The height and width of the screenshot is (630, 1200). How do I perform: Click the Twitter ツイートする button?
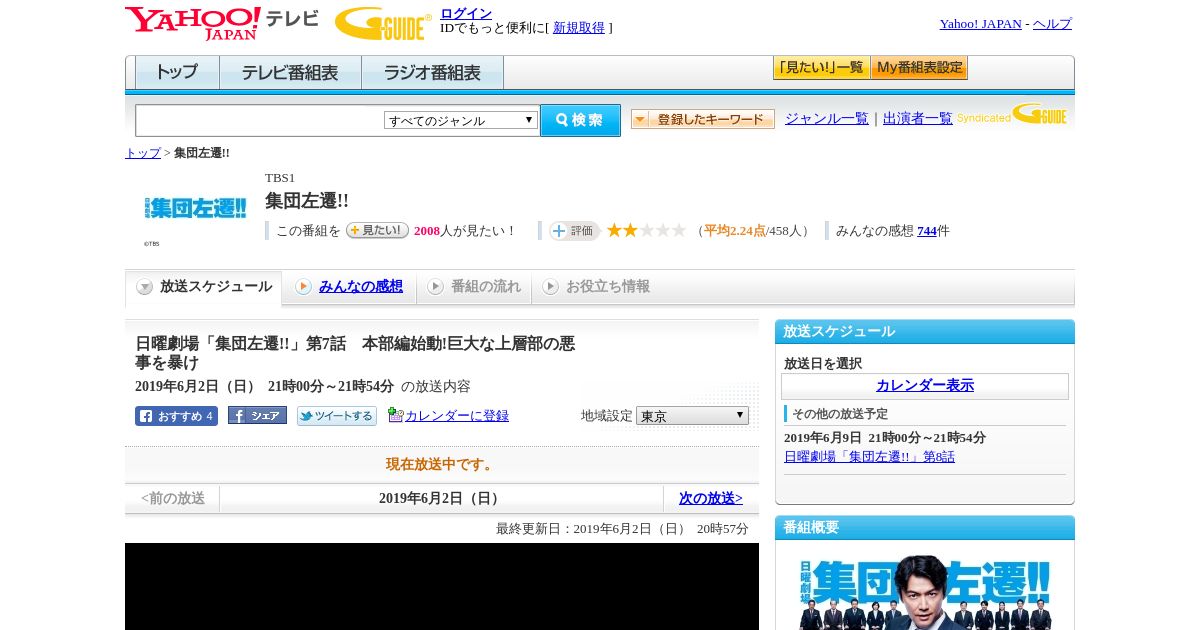[337, 416]
